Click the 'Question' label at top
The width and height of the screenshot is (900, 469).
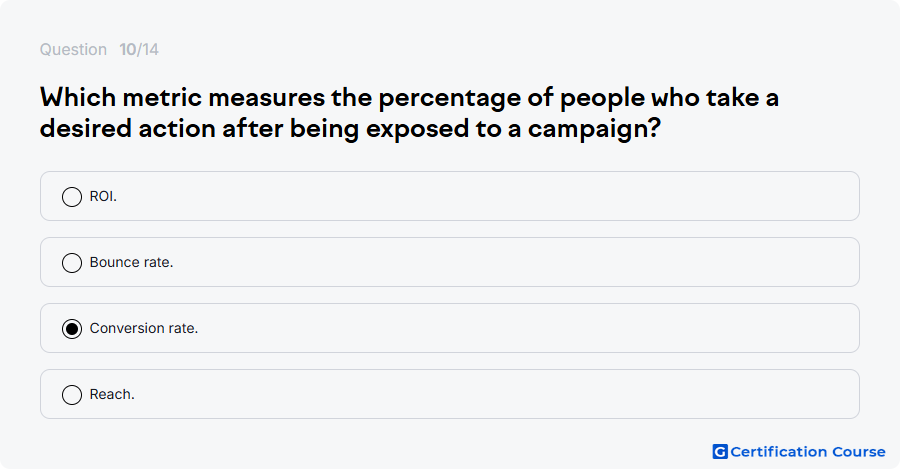point(73,49)
